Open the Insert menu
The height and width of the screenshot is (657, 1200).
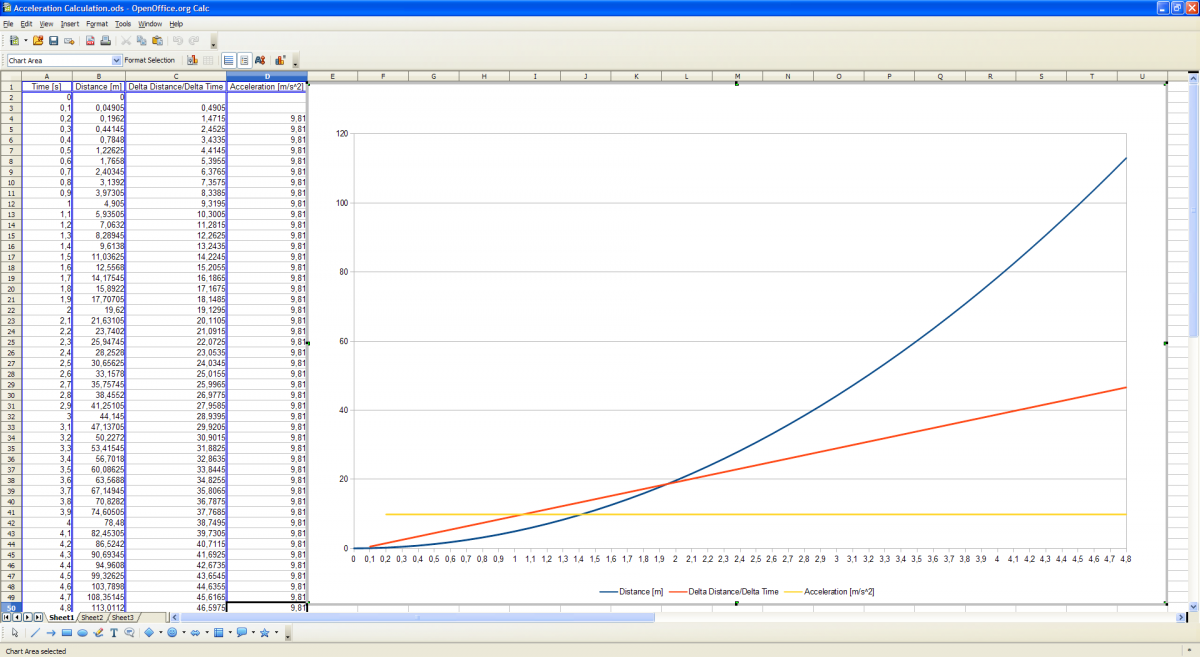point(69,23)
